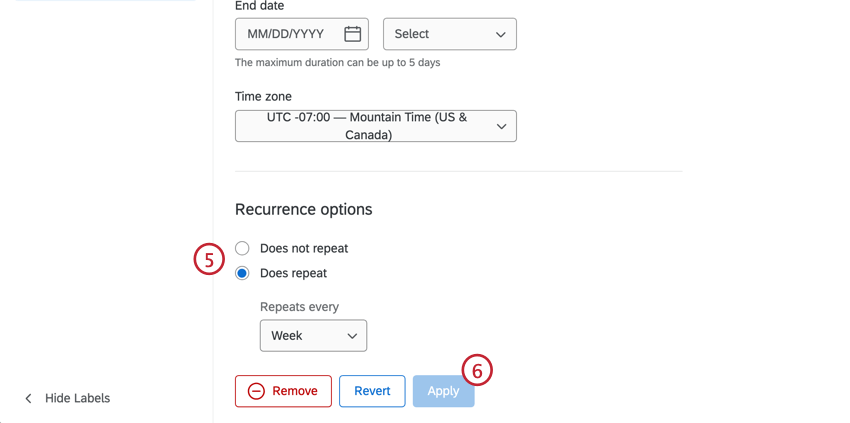The image size is (850, 423).
Task: Click the left chevron beside Hide Labels
Action: pyautogui.click(x=29, y=399)
